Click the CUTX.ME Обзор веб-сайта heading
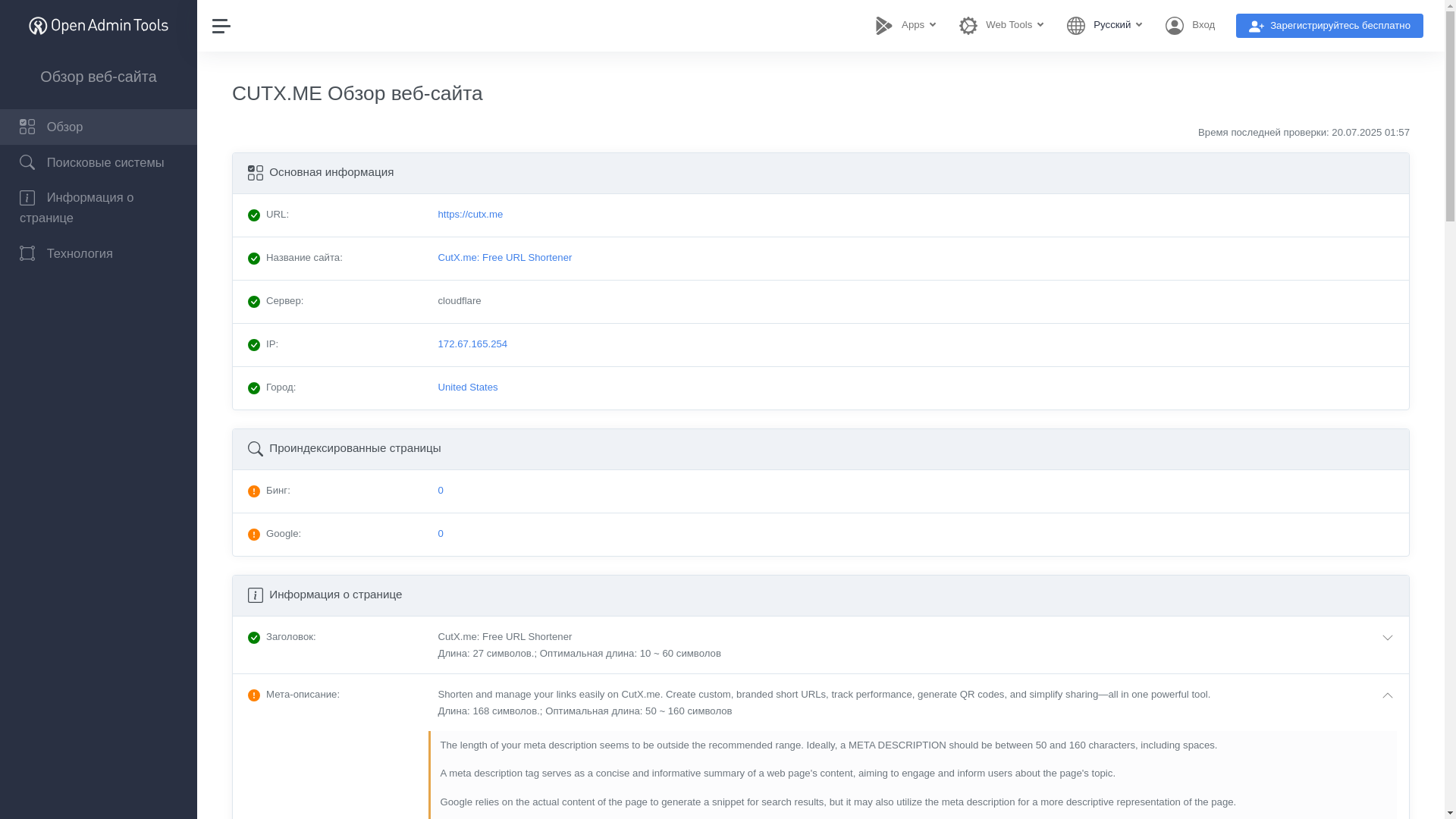This screenshot has width=1456, height=819. tap(357, 93)
